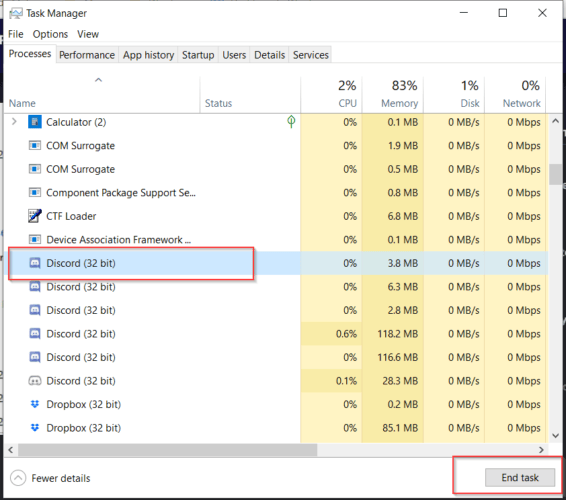
Task: Click icon of Discord row using 2.8 MB
Action: tap(35, 310)
